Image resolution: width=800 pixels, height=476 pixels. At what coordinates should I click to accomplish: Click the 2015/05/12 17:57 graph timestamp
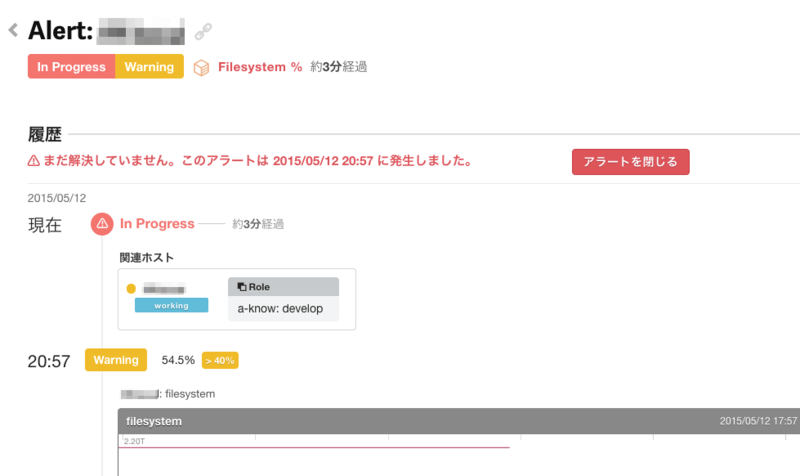[758, 421]
